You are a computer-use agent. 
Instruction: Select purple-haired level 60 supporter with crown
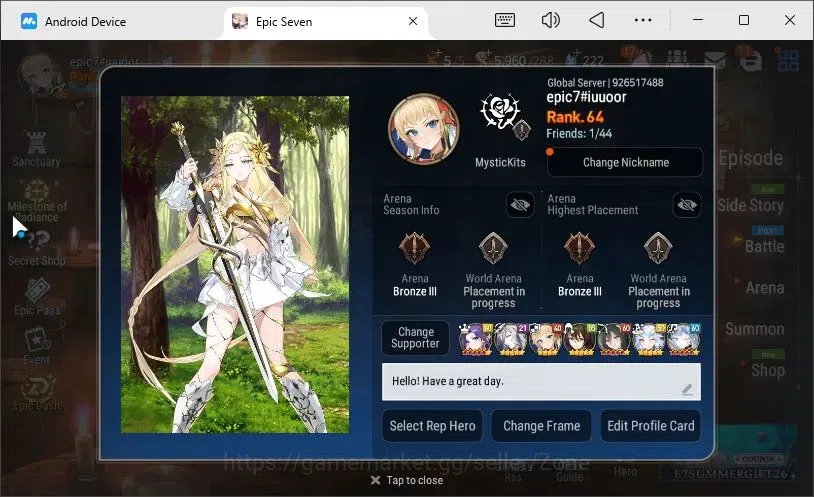(476, 339)
